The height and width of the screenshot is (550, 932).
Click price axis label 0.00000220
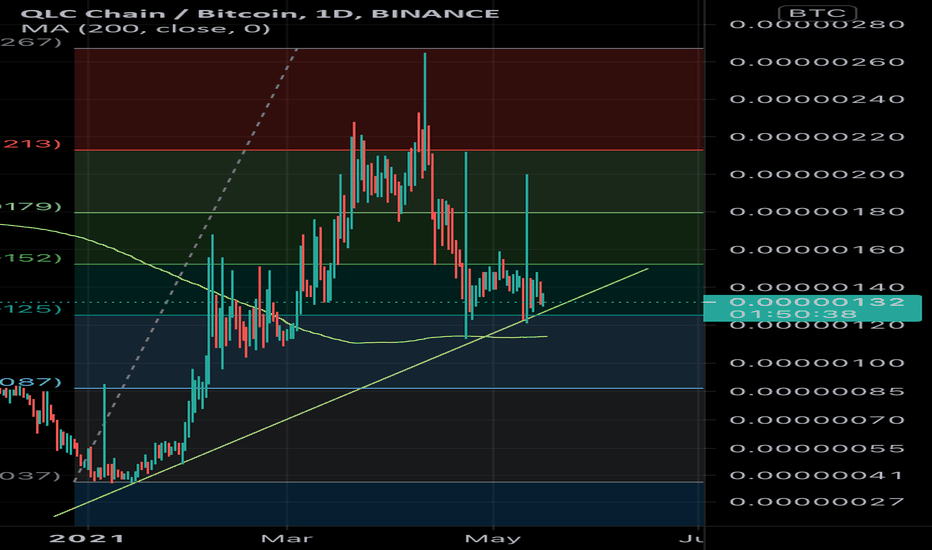click(x=817, y=137)
